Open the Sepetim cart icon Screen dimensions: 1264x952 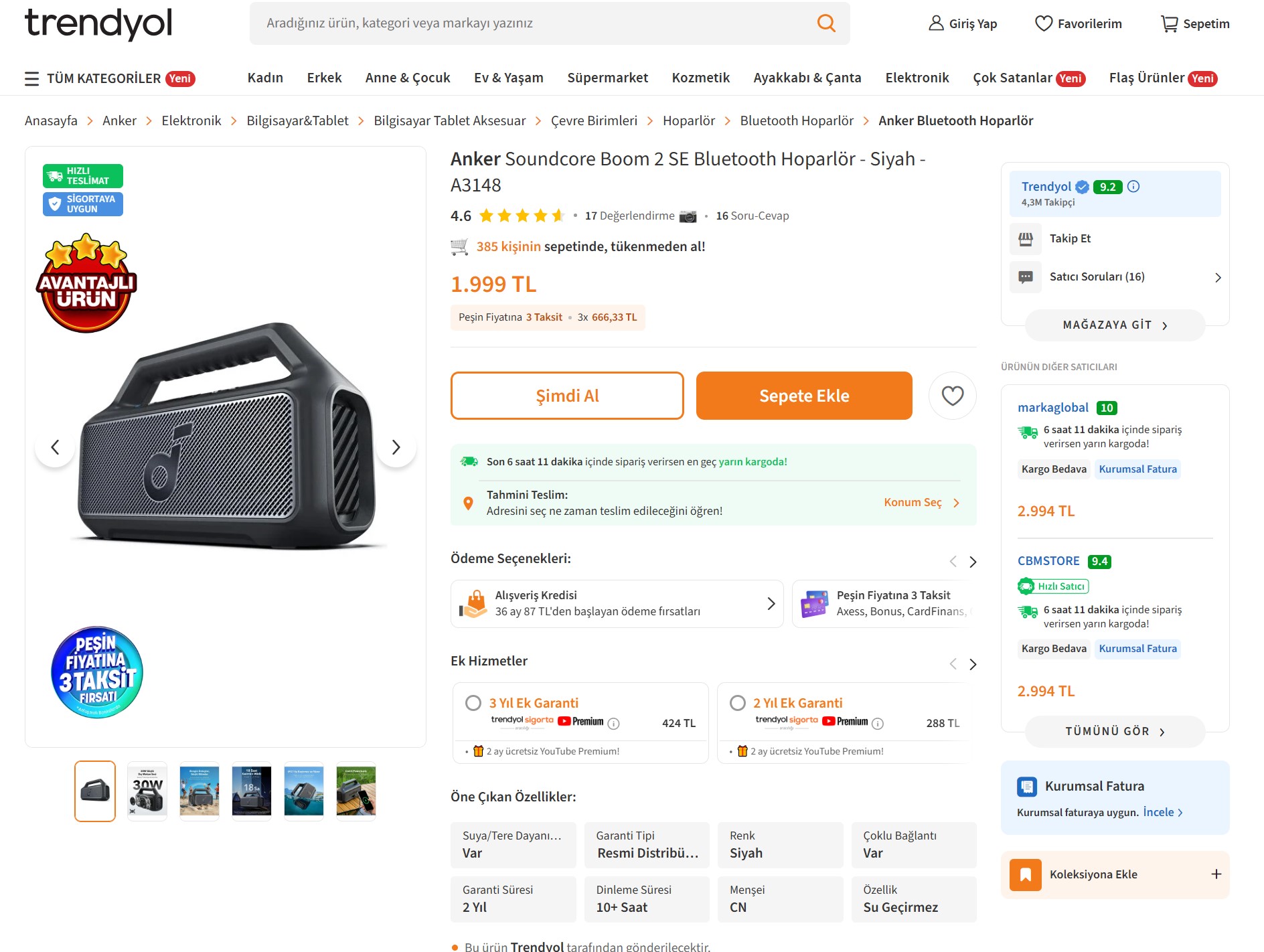(x=1169, y=24)
